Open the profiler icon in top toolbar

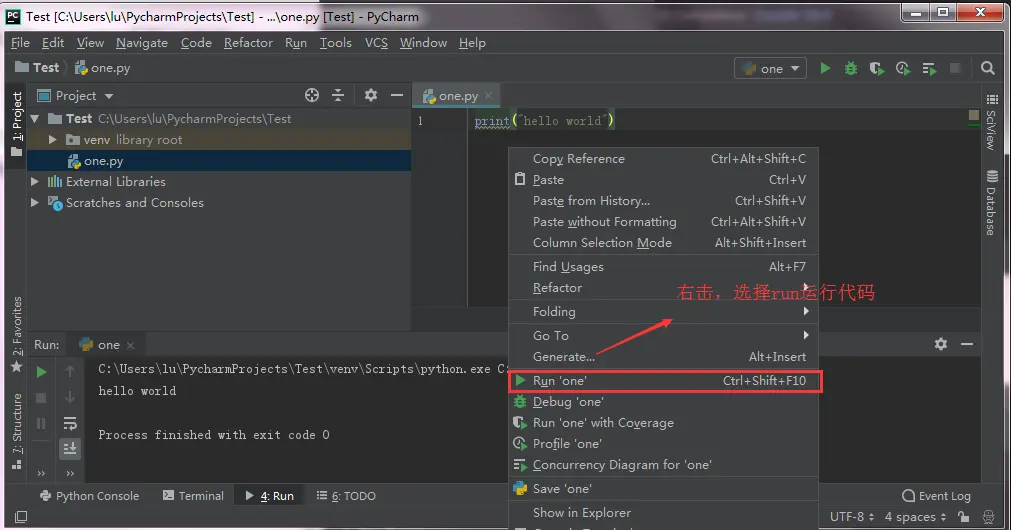pos(903,68)
